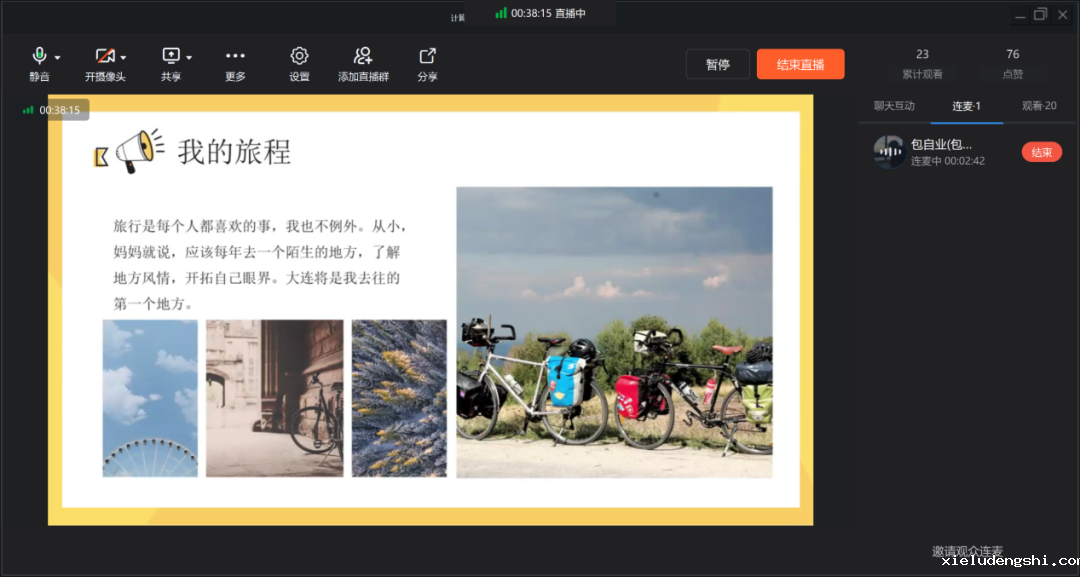Open the microphone options dropdown arrow
Screen dimensions: 1080x577
coord(58,58)
